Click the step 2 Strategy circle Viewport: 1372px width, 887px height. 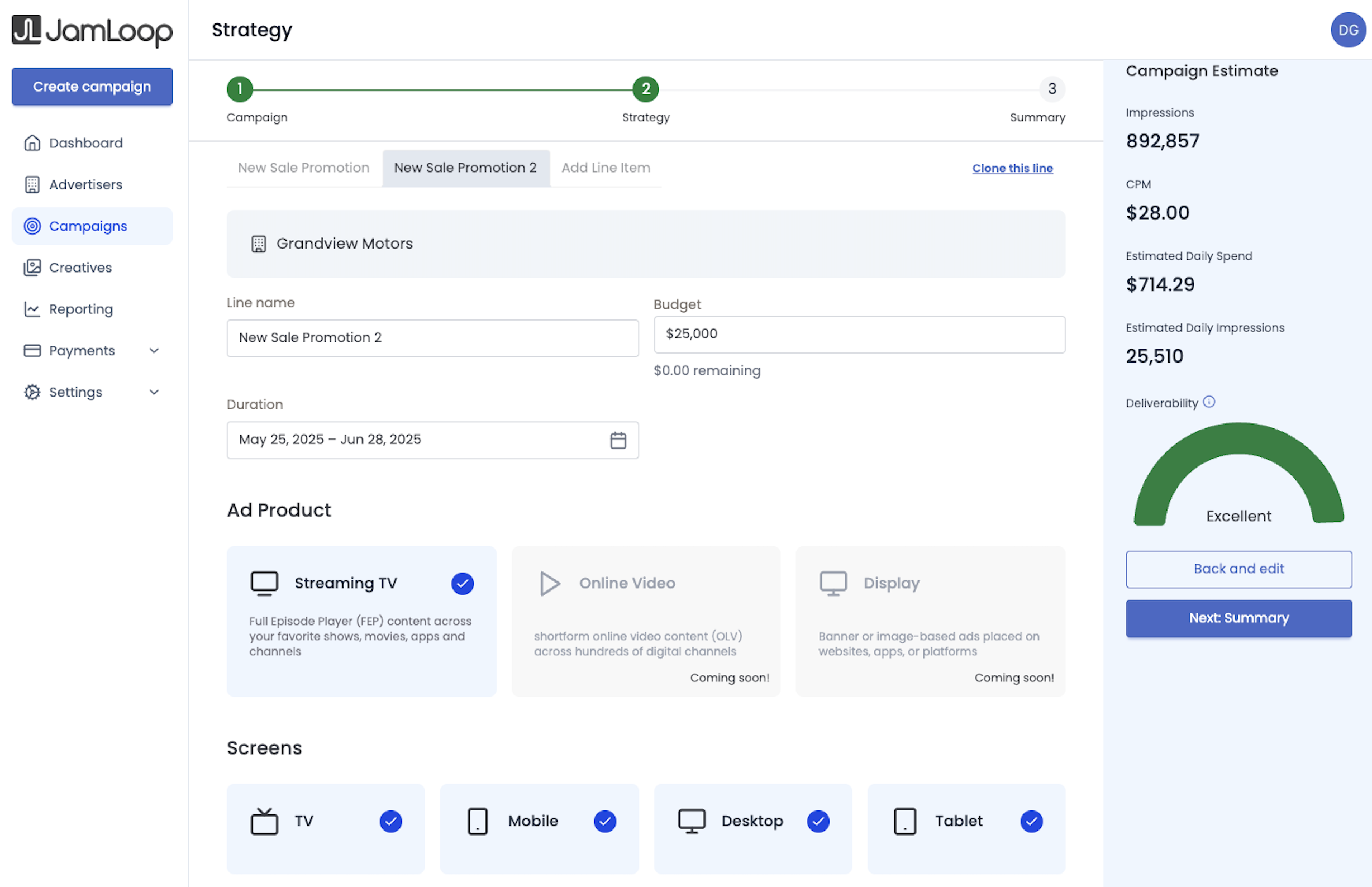pyautogui.click(x=646, y=89)
